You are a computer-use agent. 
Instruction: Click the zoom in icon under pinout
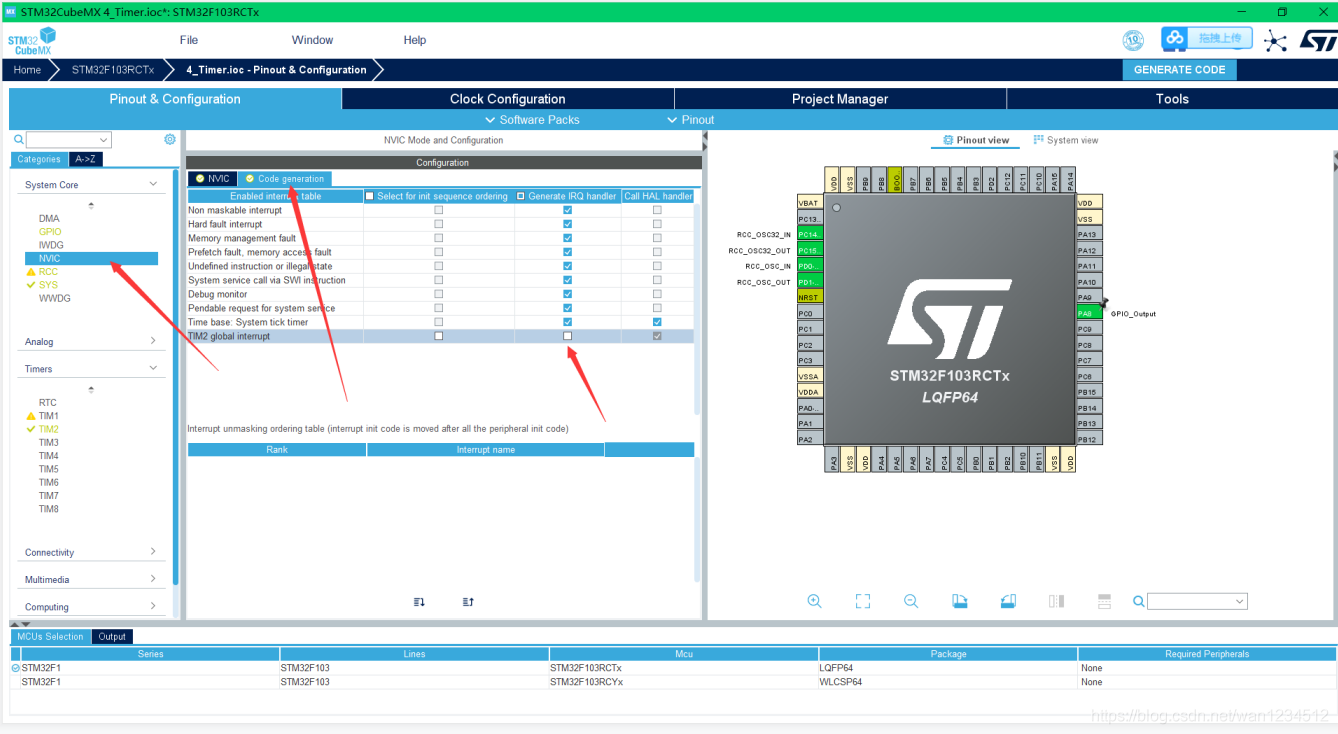(814, 601)
